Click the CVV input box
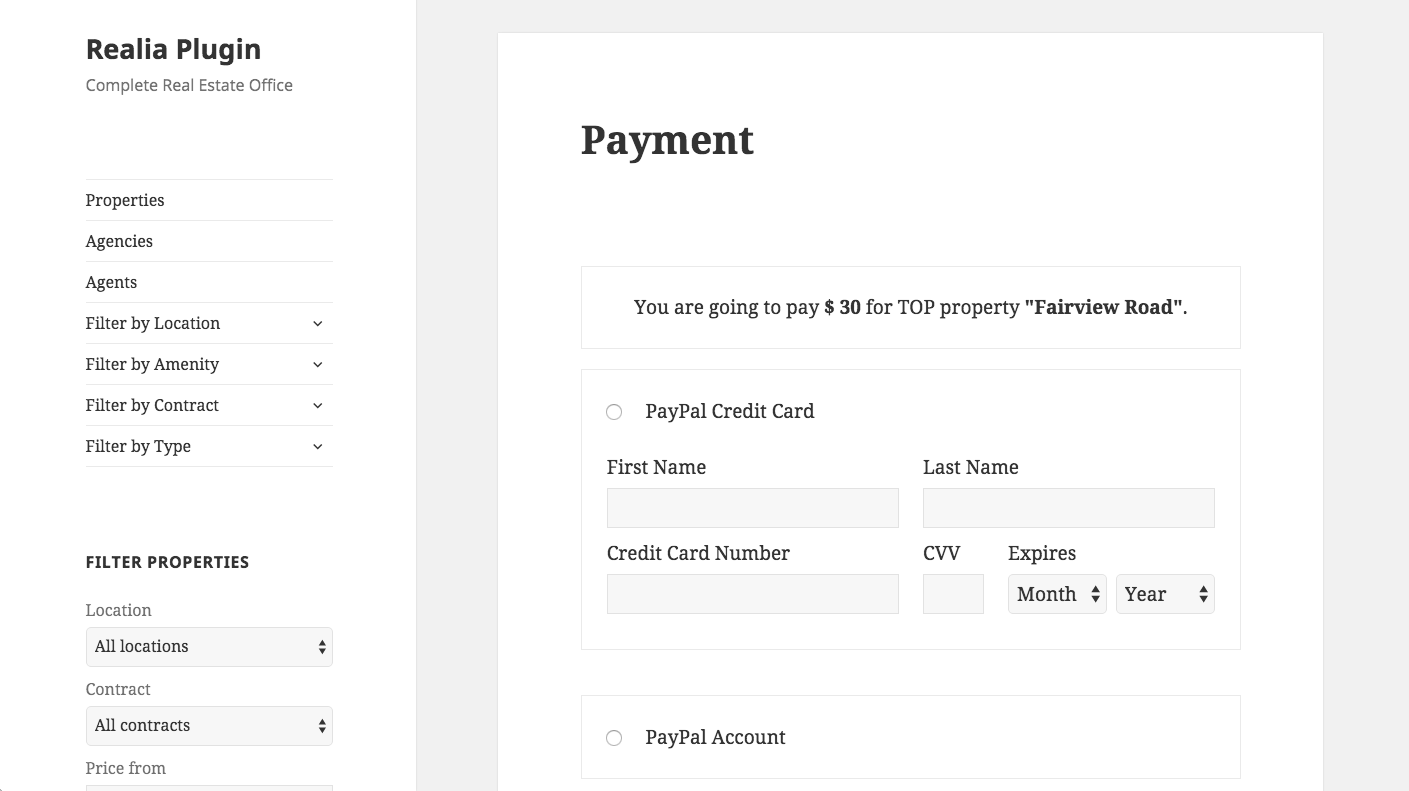Viewport: 1409px width, 791px height. pos(953,594)
